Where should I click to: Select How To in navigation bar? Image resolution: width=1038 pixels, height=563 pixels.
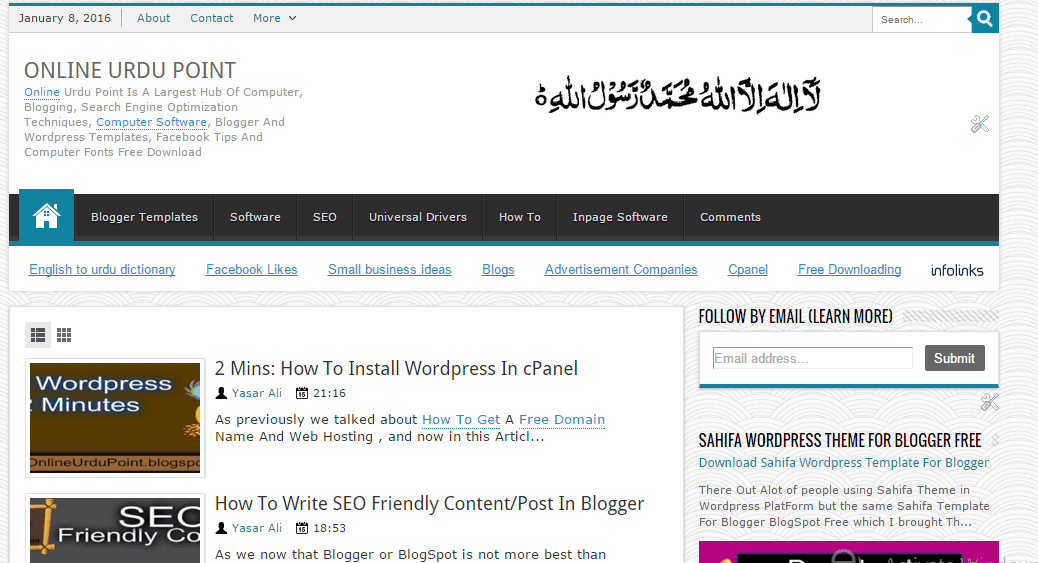520,217
